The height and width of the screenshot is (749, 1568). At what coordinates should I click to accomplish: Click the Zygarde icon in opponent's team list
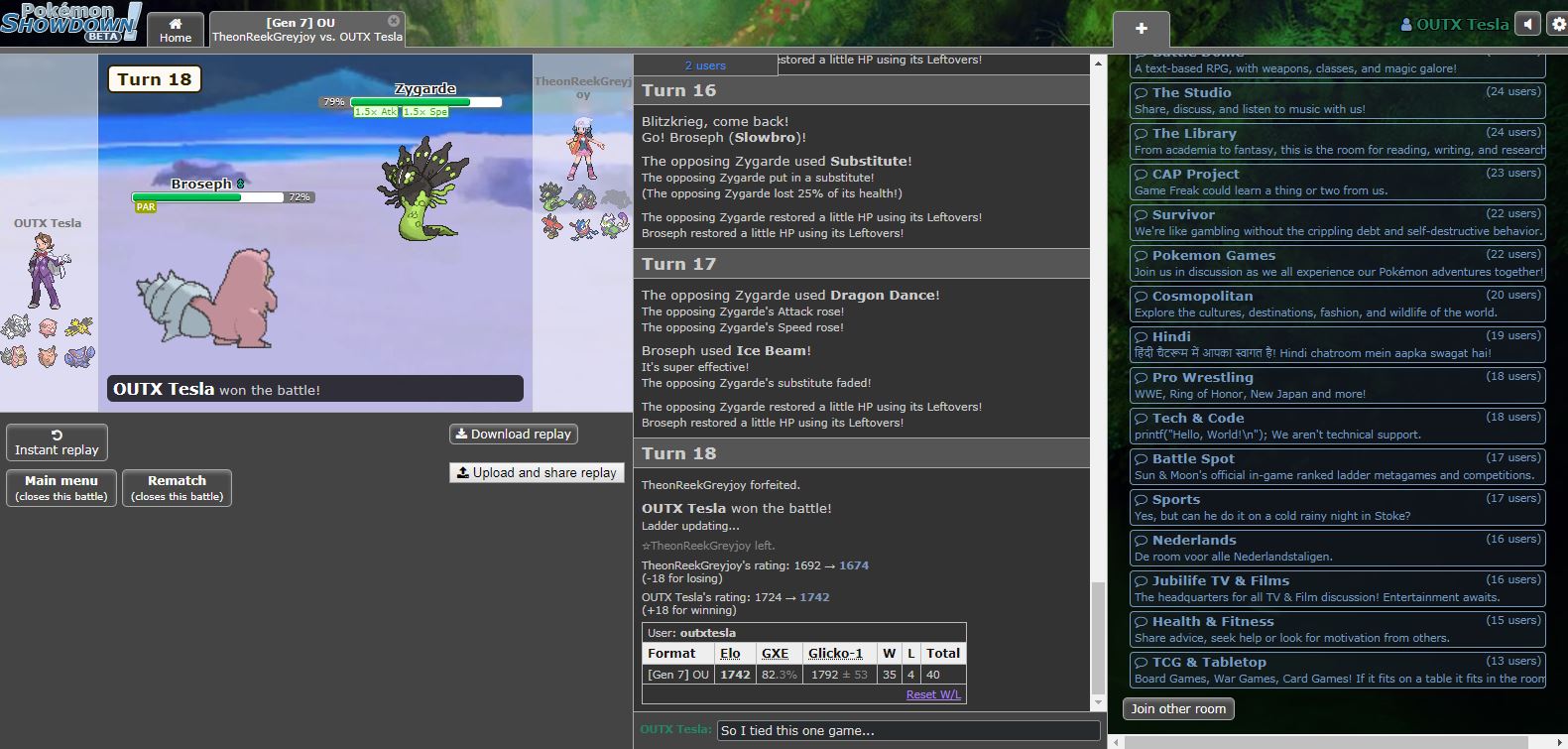[x=552, y=196]
